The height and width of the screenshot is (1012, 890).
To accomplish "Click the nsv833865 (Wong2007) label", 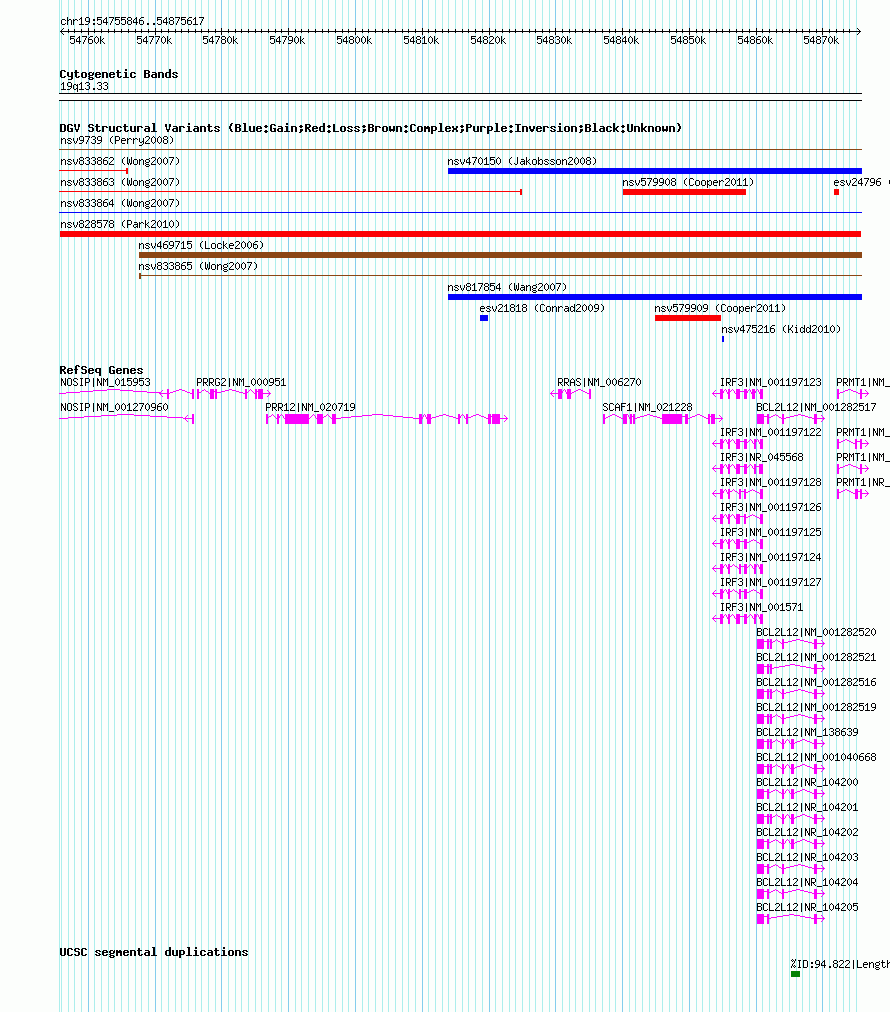I will coord(198,266).
